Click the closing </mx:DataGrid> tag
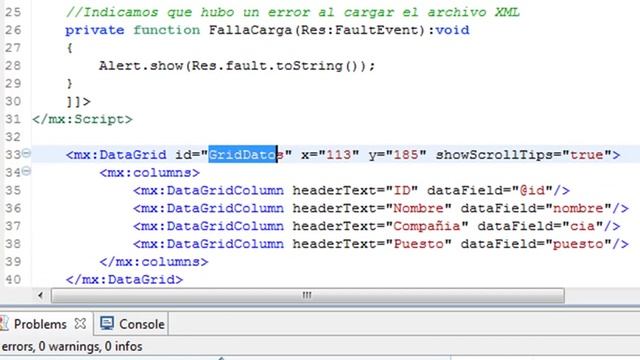640x360 pixels. click(124, 279)
